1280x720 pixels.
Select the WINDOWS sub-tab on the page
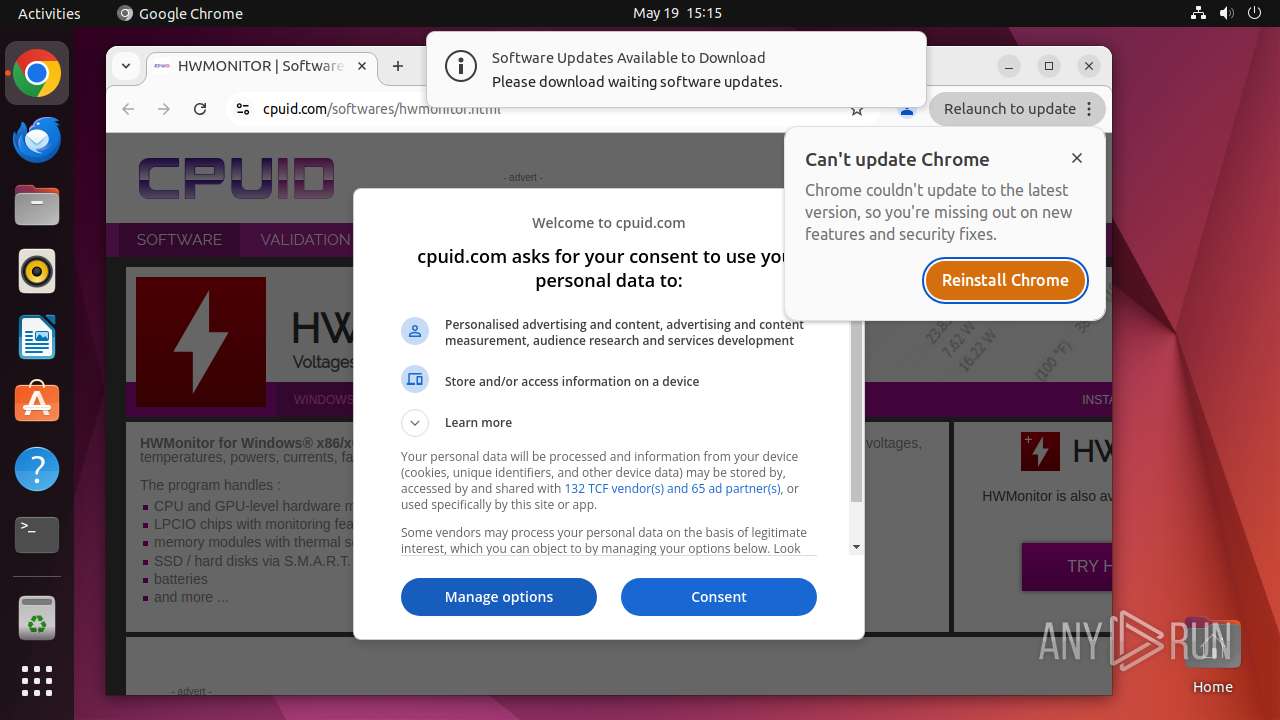[322, 399]
